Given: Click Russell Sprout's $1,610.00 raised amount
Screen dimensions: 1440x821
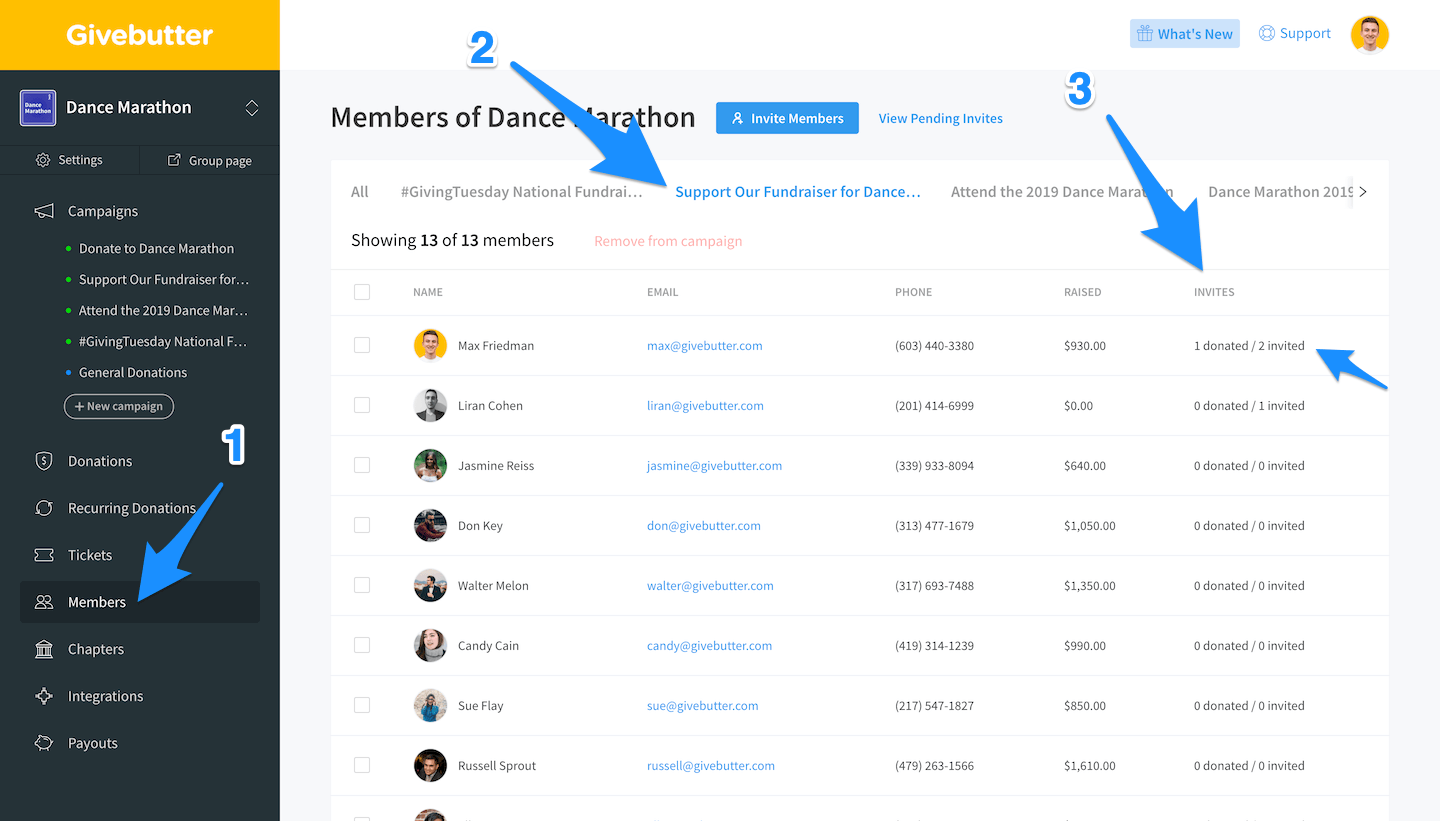Looking at the screenshot, I should pyautogui.click(x=1089, y=765).
